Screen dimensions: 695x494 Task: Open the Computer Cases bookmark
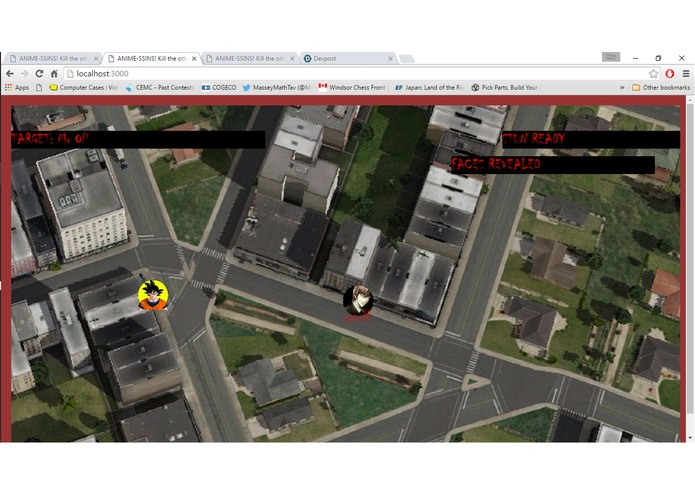84,88
